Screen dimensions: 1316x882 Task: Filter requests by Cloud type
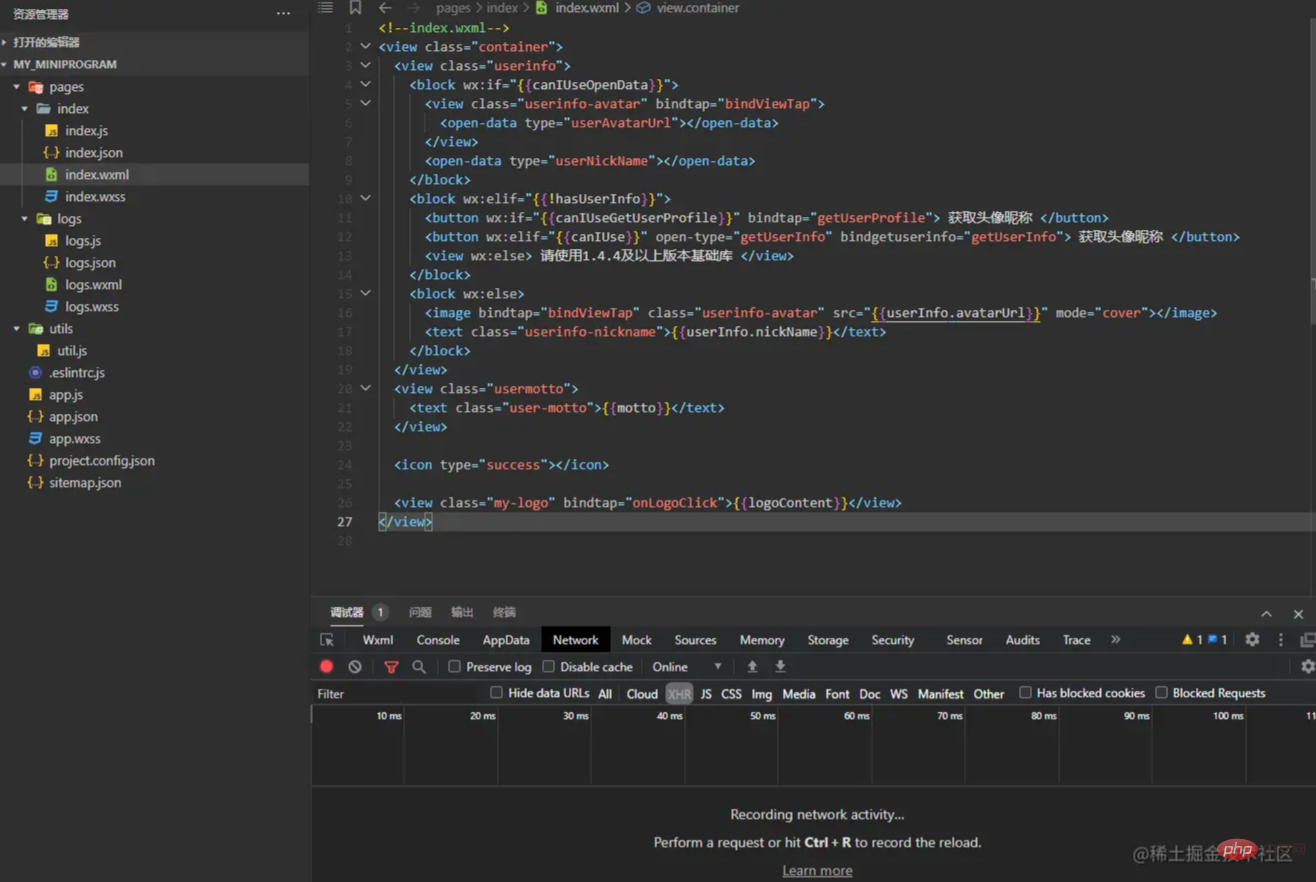point(642,694)
